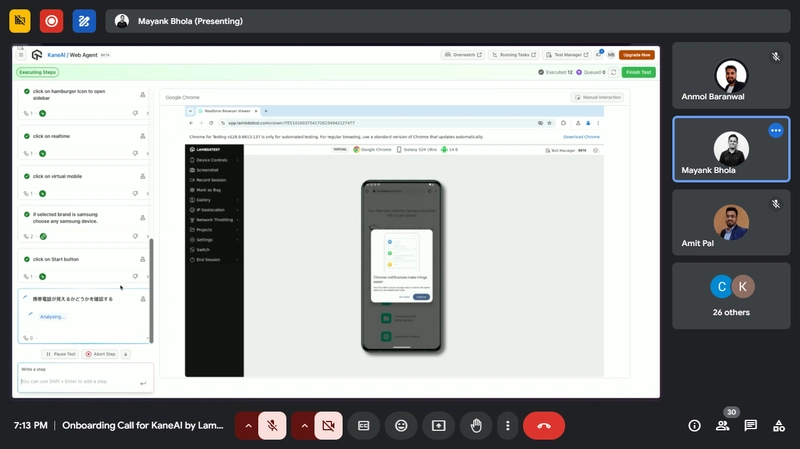Open the MB user avatar menu
800x449 pixels.
[611, 55]
